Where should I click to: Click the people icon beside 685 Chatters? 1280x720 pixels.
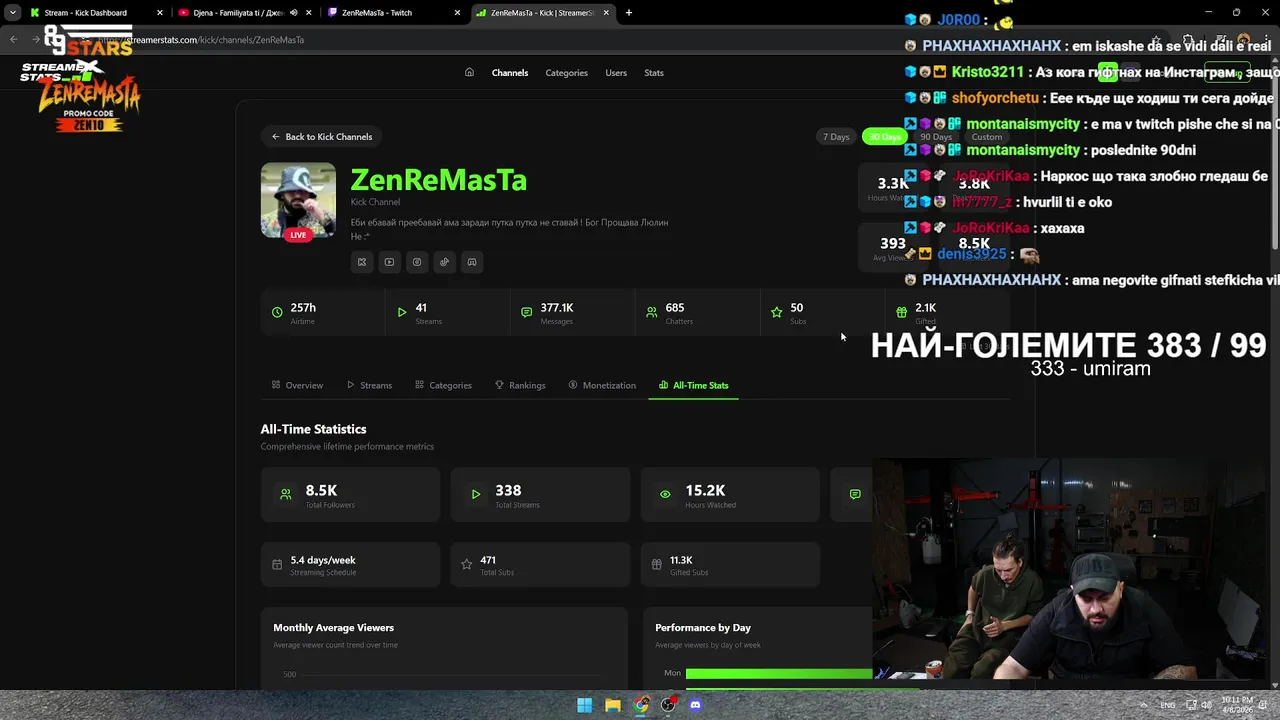tap(652, 312)
